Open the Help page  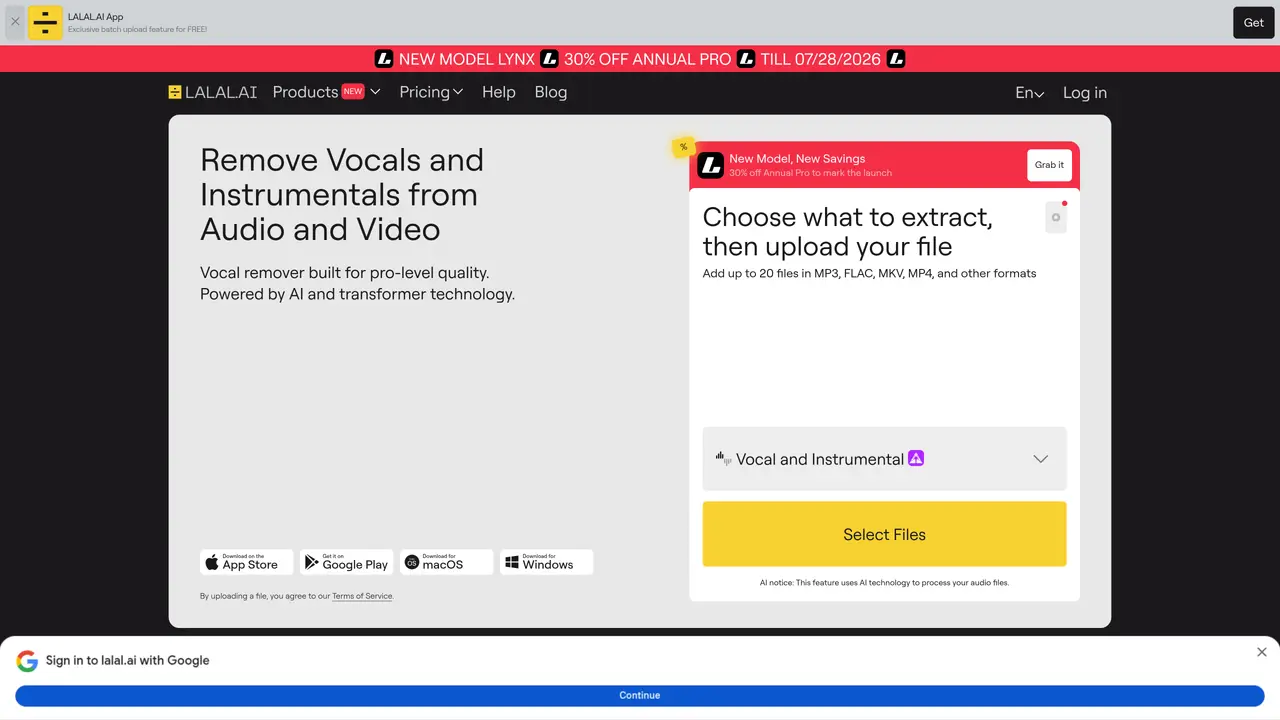499,92
